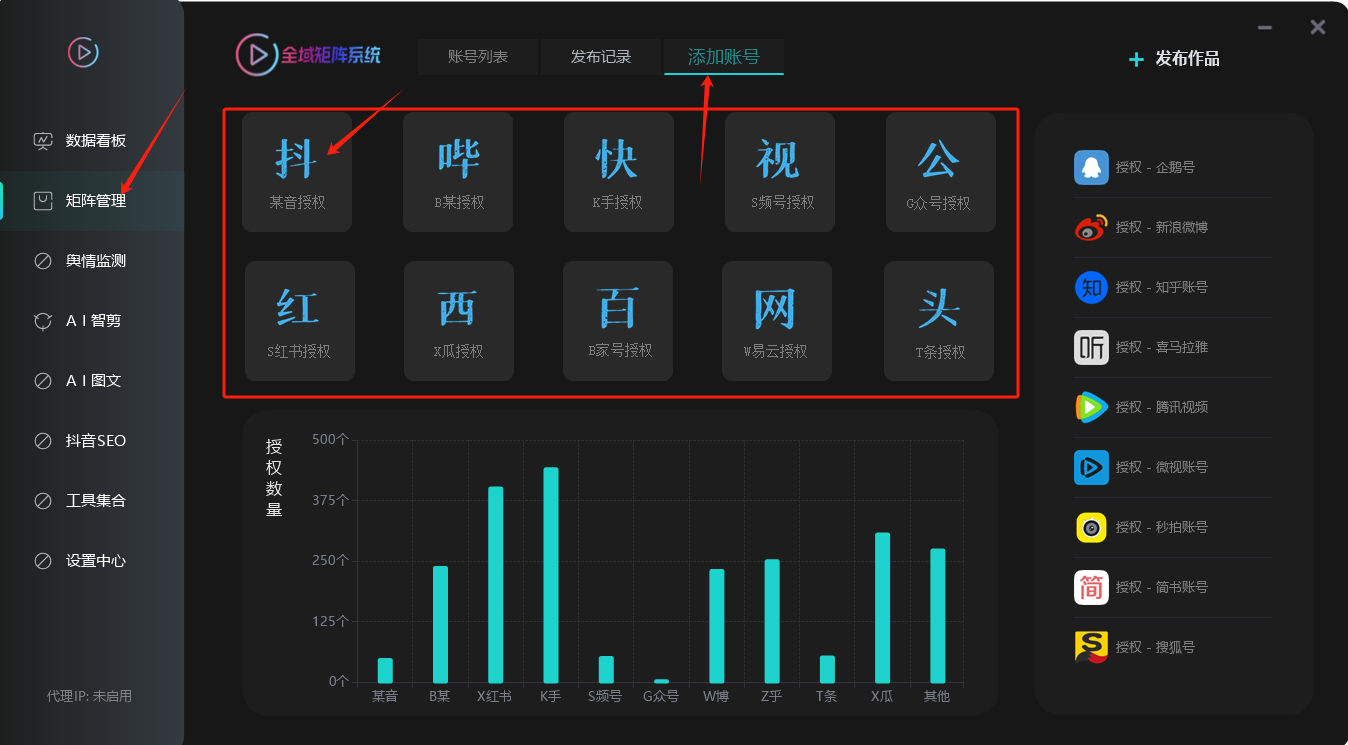Click the 代理IP: 未启用 status text

89,696
